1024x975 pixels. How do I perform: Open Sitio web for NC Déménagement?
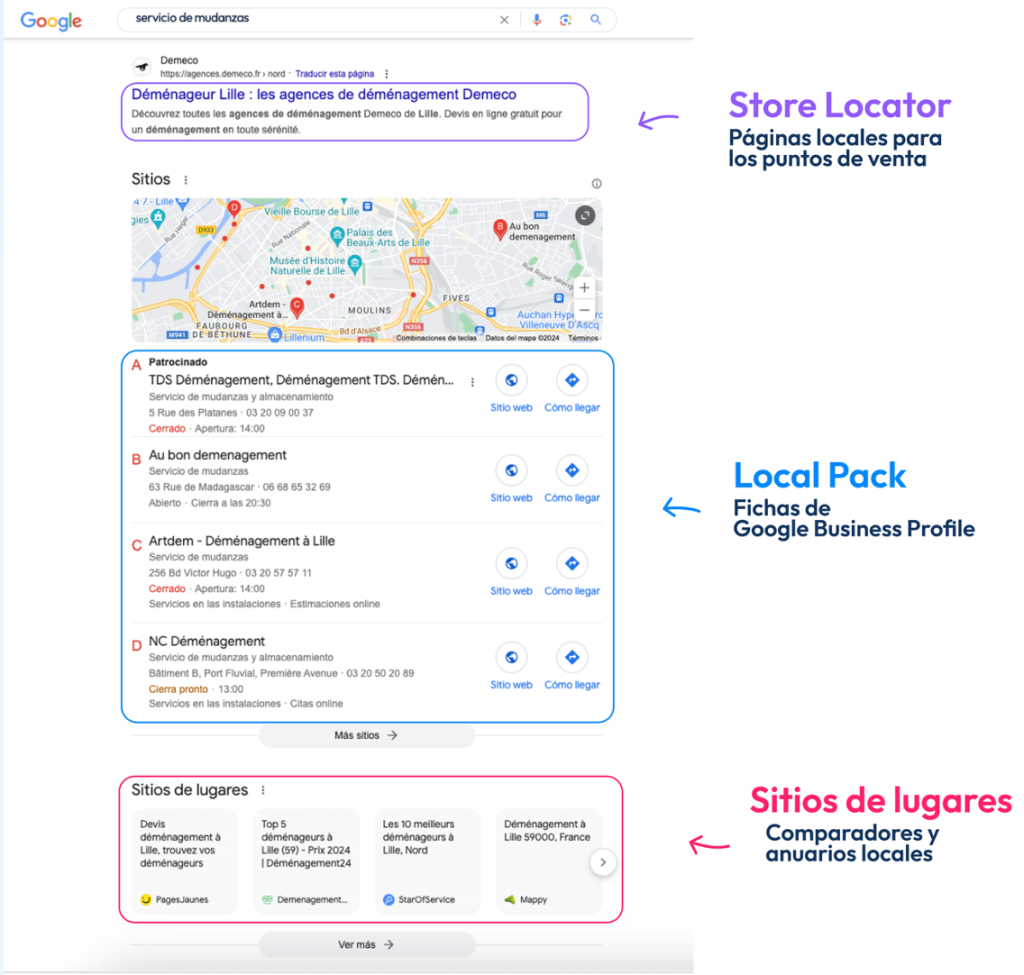tap(511, 667)
